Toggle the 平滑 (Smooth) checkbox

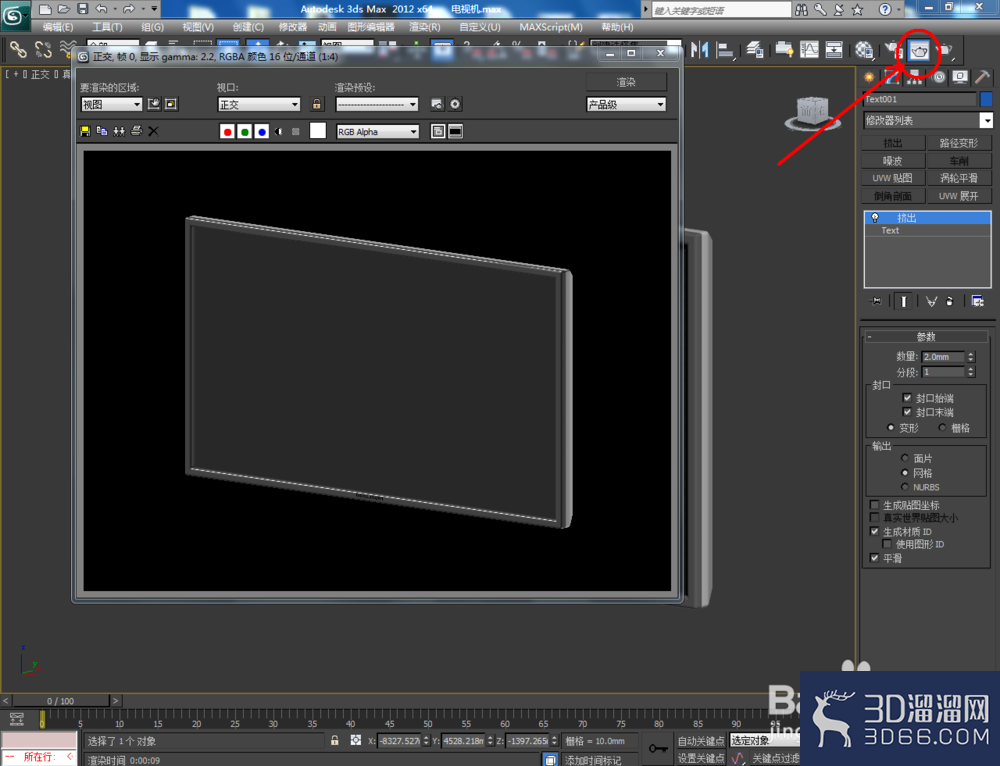pyautogui.click(x=874, y=558)
